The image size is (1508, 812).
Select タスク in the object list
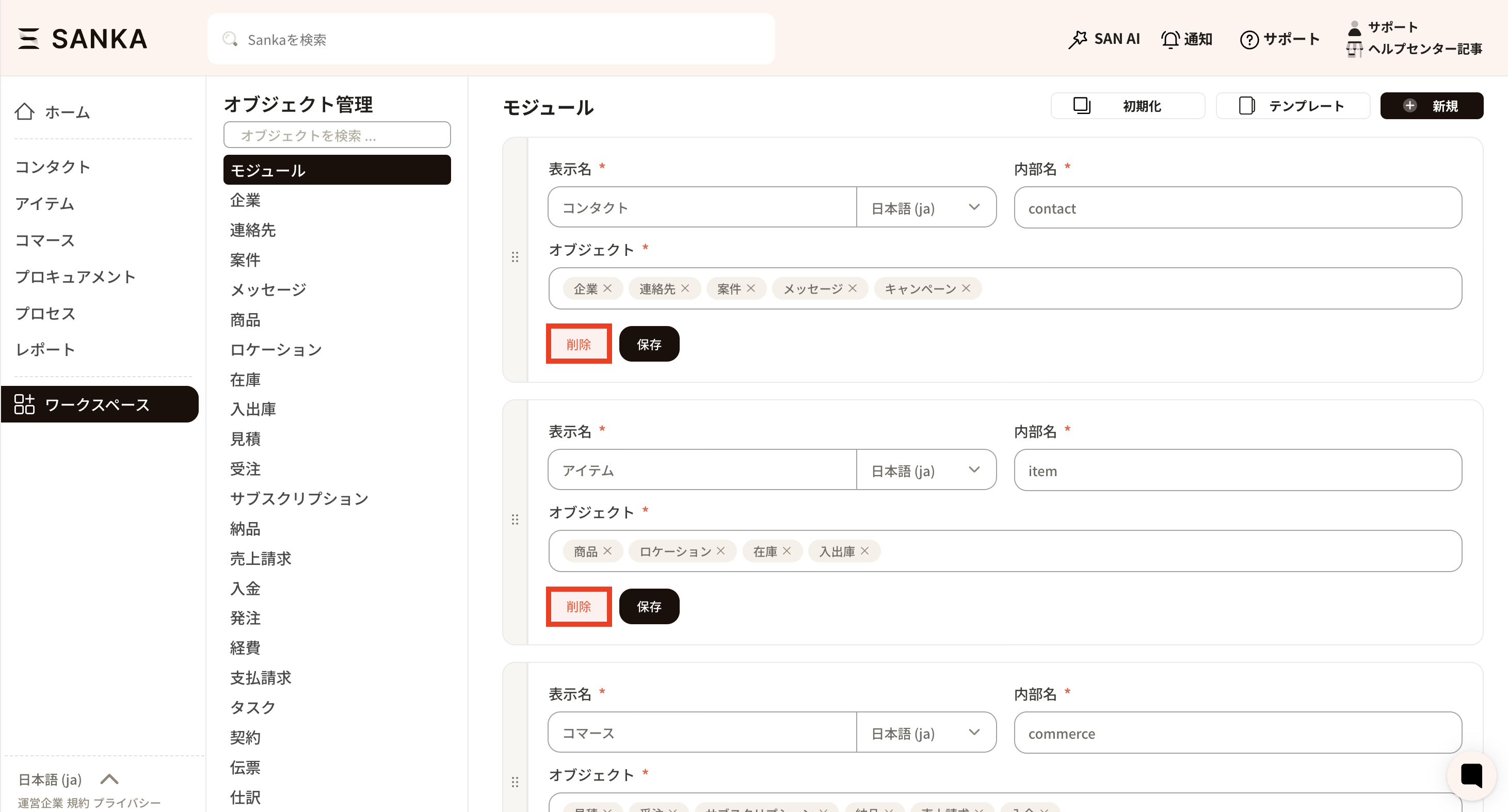[252, 708]
